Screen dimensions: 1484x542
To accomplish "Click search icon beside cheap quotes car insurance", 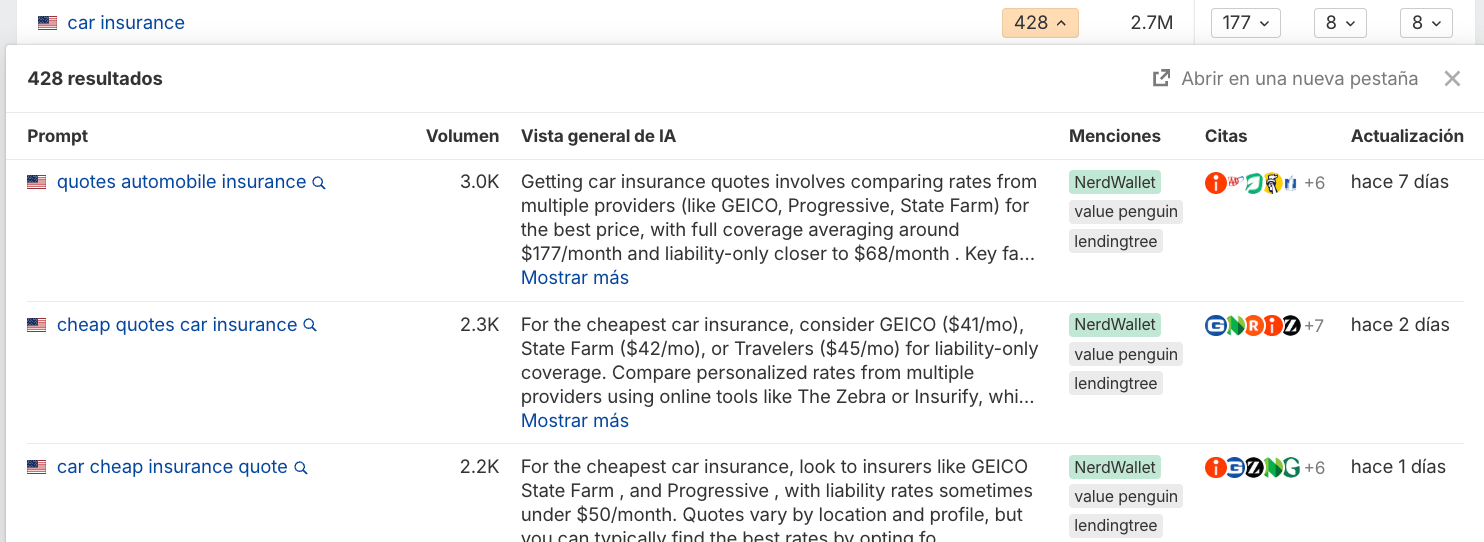I will pyautogui.click(x=310, y=325).
